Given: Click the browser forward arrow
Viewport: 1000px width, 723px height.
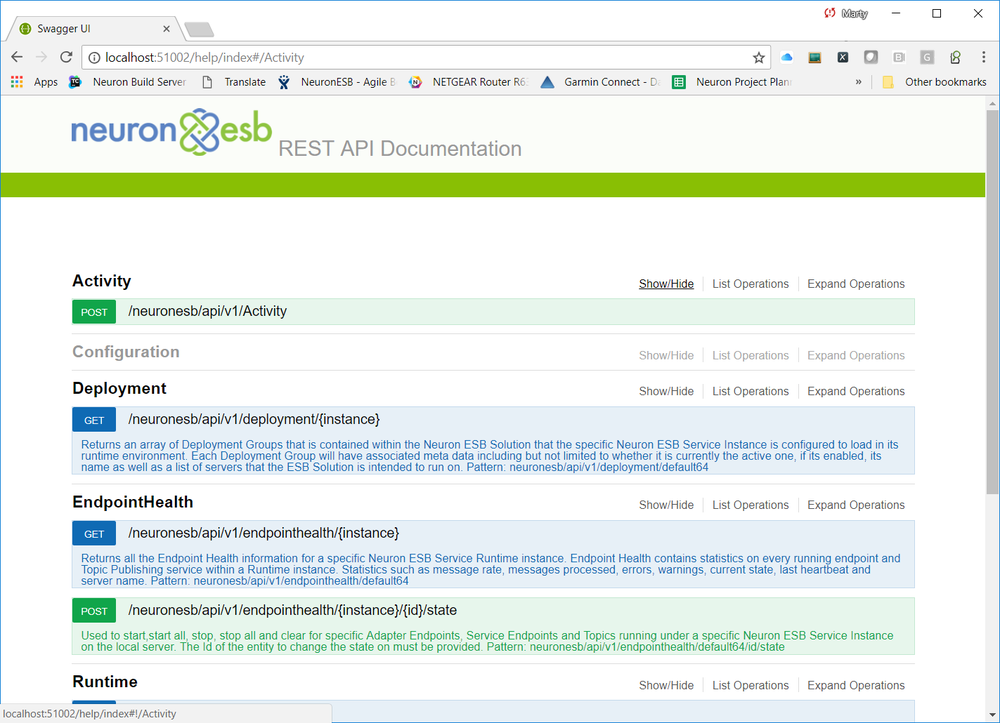Looking at the screenshot, I should [41, 57].
